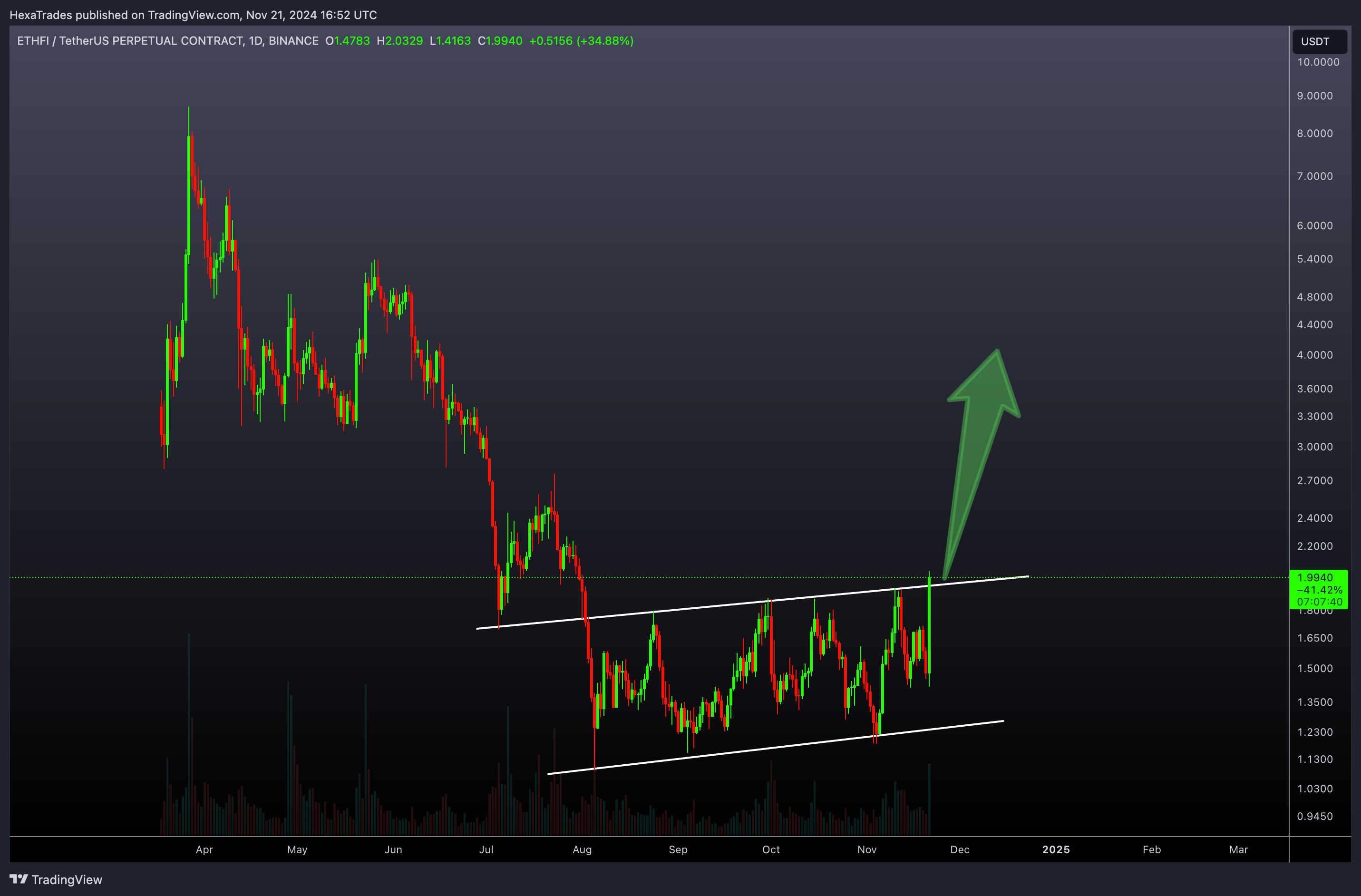Screen dimensions: 1361x896
Task: Click the close price value C1.9940
Action: pos(500,40)
